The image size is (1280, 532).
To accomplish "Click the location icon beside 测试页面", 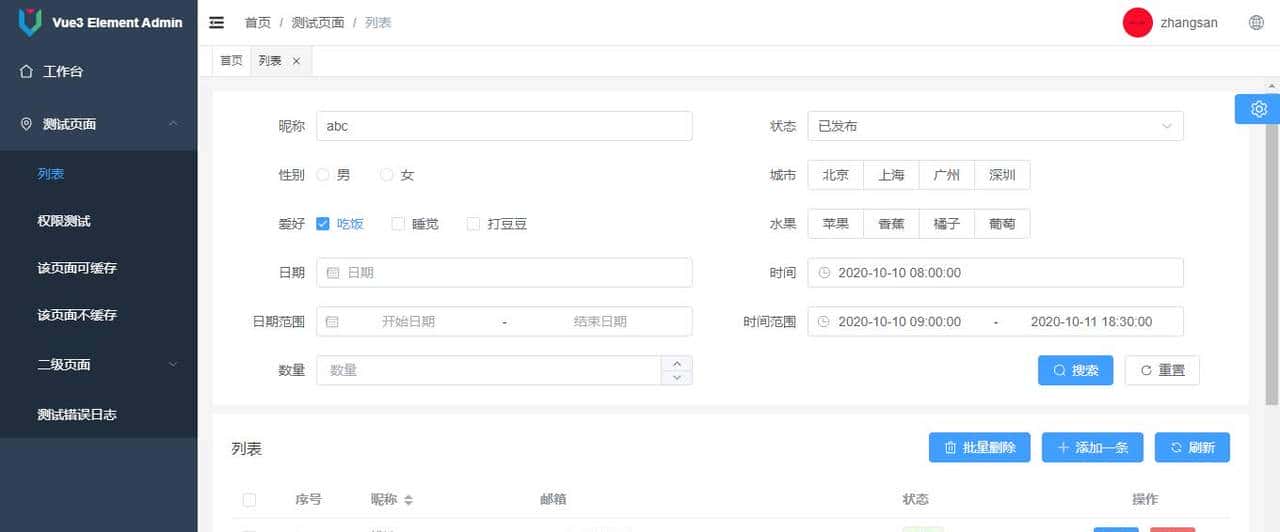I will click(27, 124).
